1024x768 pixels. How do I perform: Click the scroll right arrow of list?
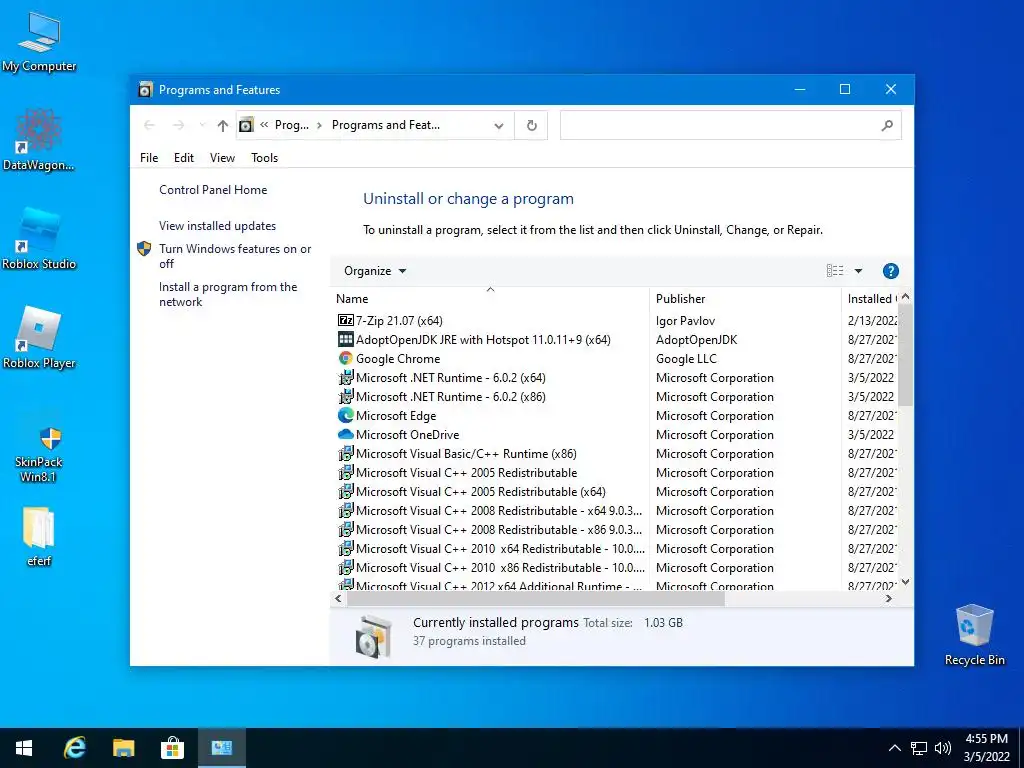(889, 599)
